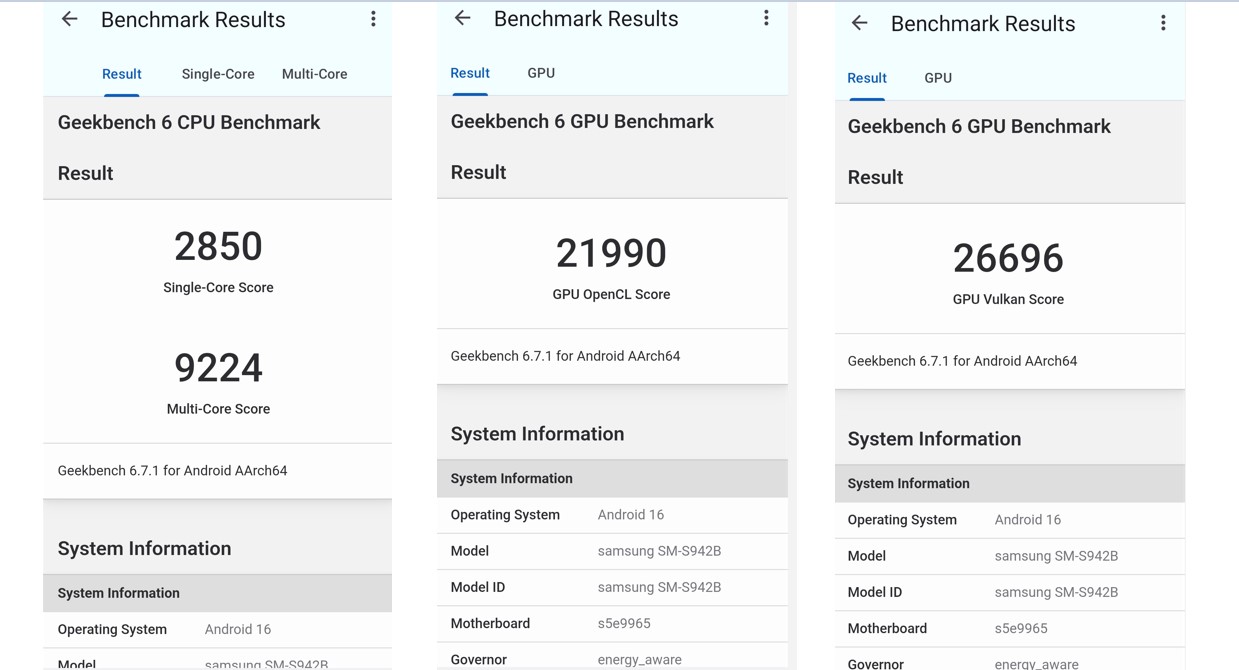Open three-dot menu in OpenCL results screen
This screenshot has width=1239, height=670.
(766, 18)
